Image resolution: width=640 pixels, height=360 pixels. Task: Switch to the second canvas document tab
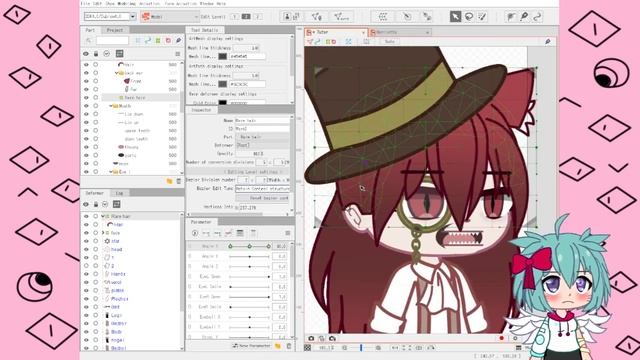point(399,32)
